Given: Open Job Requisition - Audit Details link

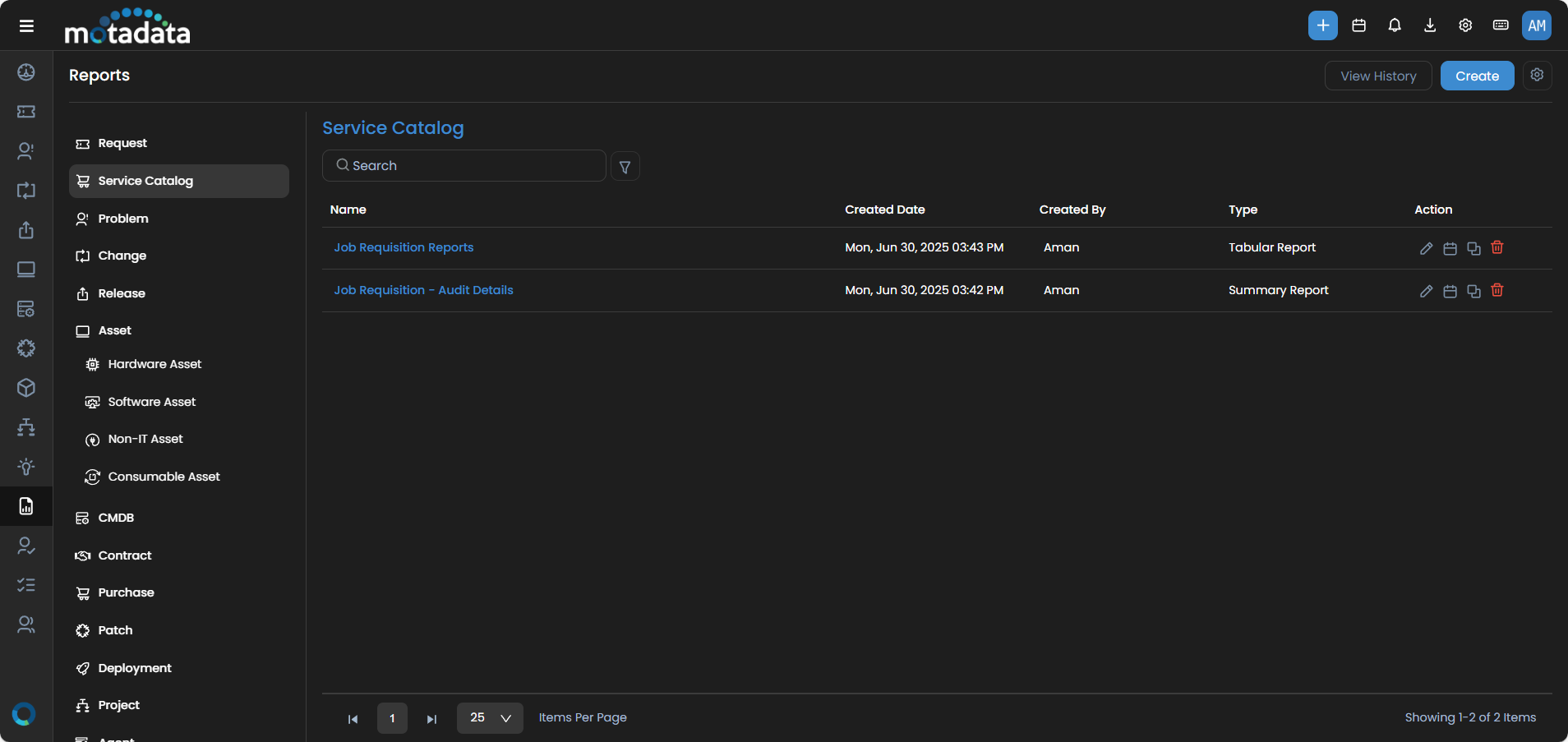Looking at the screenshot, I should point(423,290).
